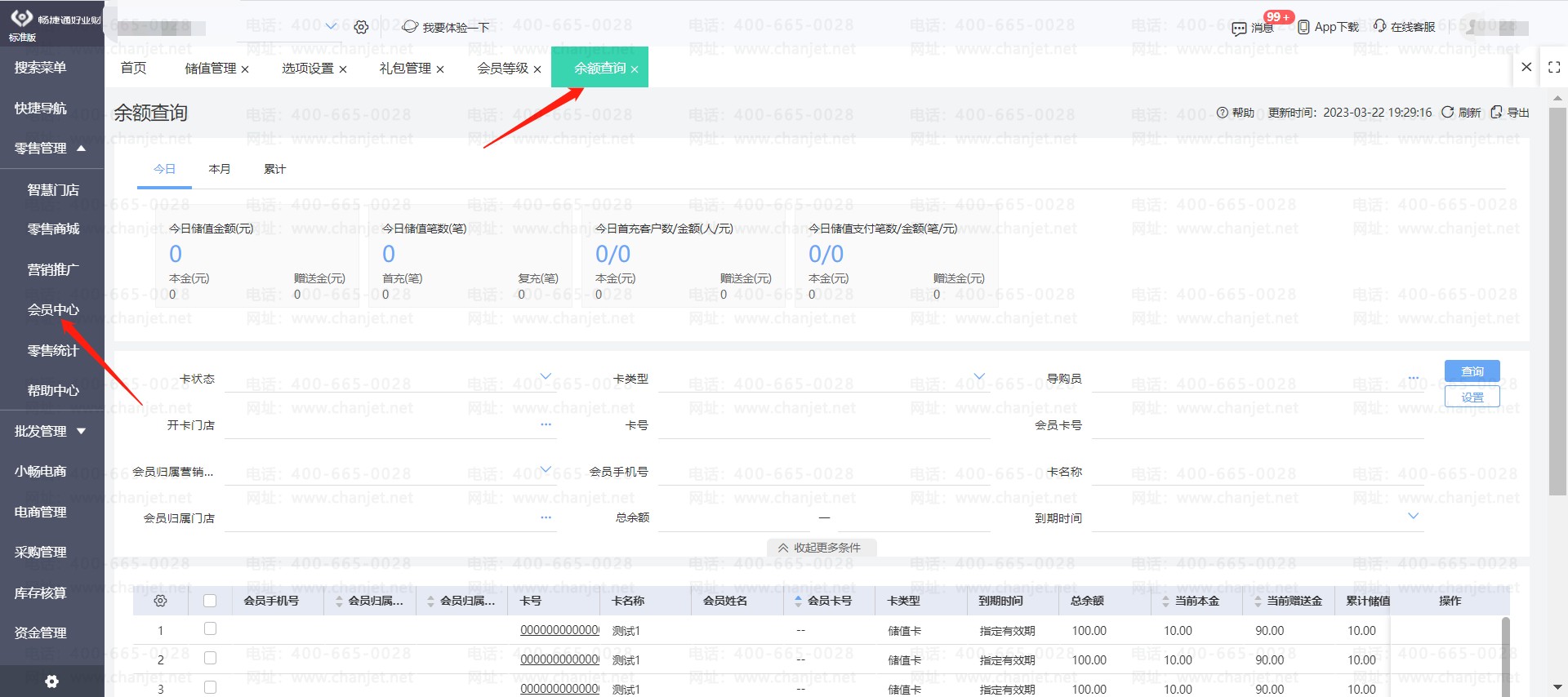Open the top bar settings gear

point(361,27)
